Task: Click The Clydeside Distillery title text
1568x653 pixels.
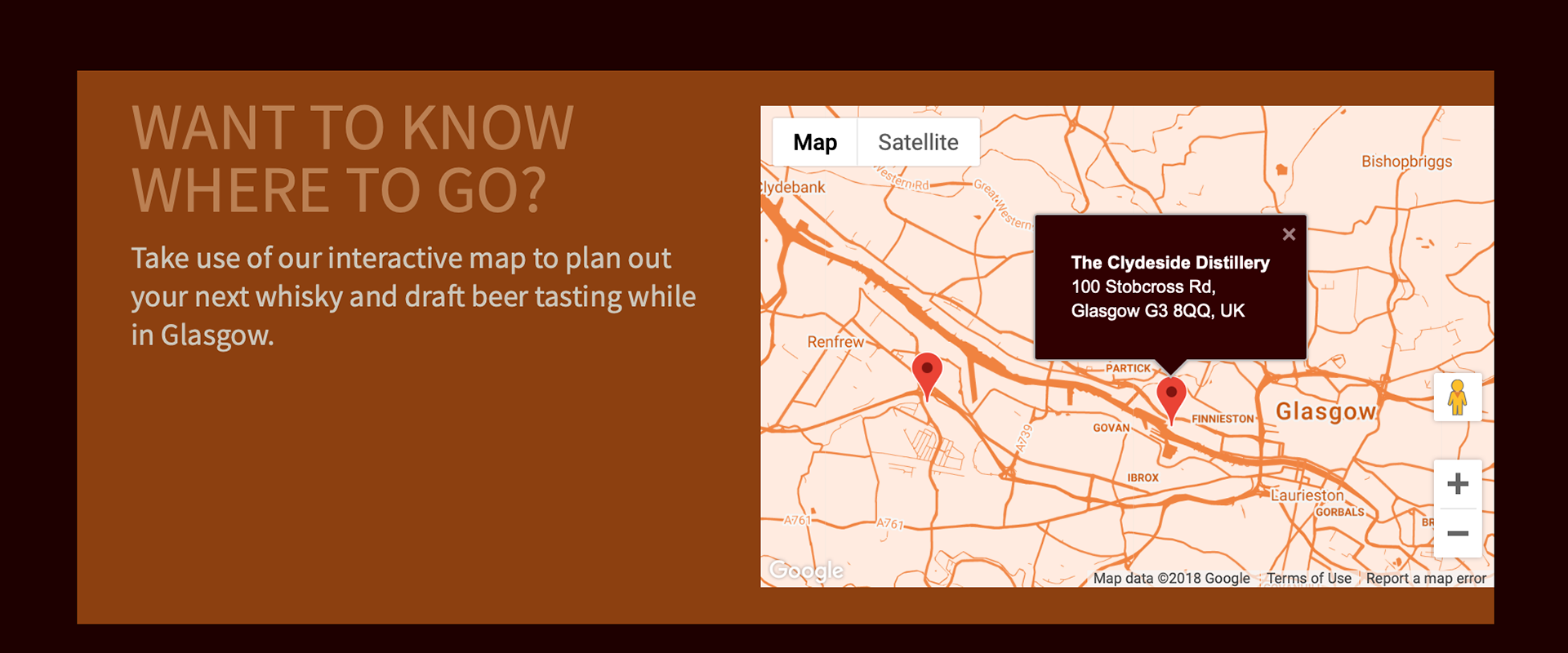Action: [1170, 263]
